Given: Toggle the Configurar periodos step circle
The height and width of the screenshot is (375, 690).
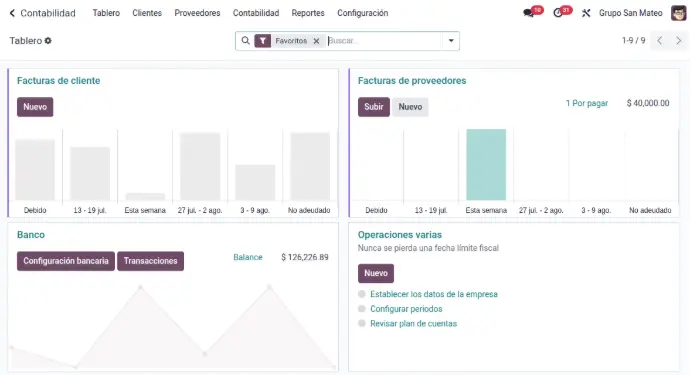Looking at the screenshot, I should (362, 309).
